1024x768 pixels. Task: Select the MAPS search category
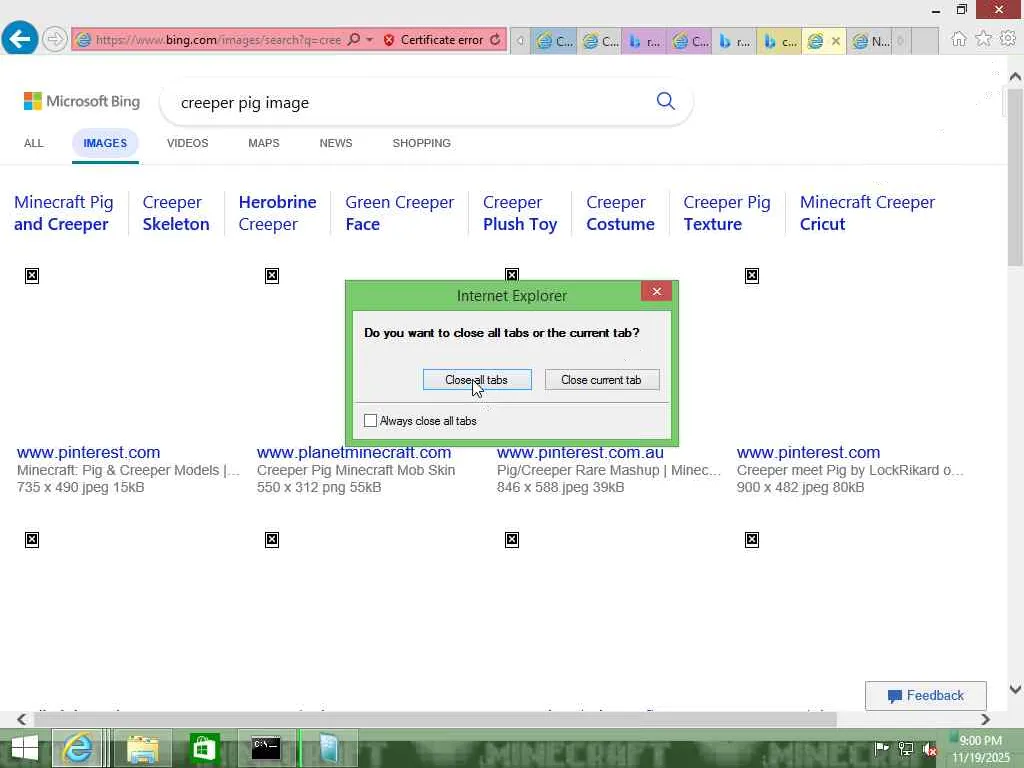(x=264, y=143)
